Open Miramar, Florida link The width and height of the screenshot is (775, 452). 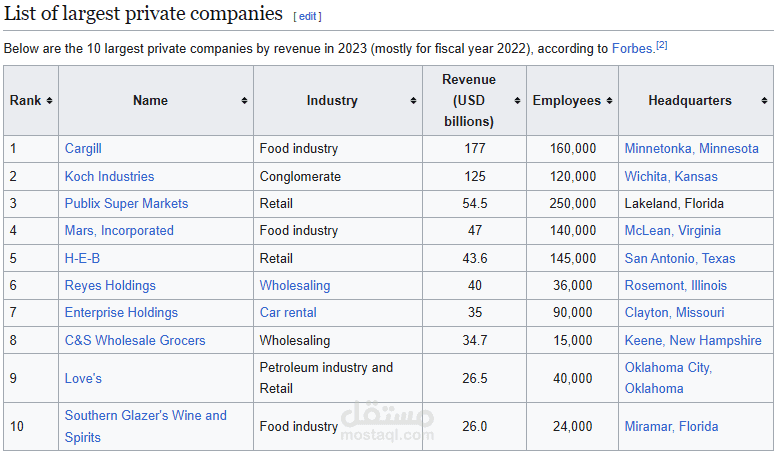[x=671, y=426]
